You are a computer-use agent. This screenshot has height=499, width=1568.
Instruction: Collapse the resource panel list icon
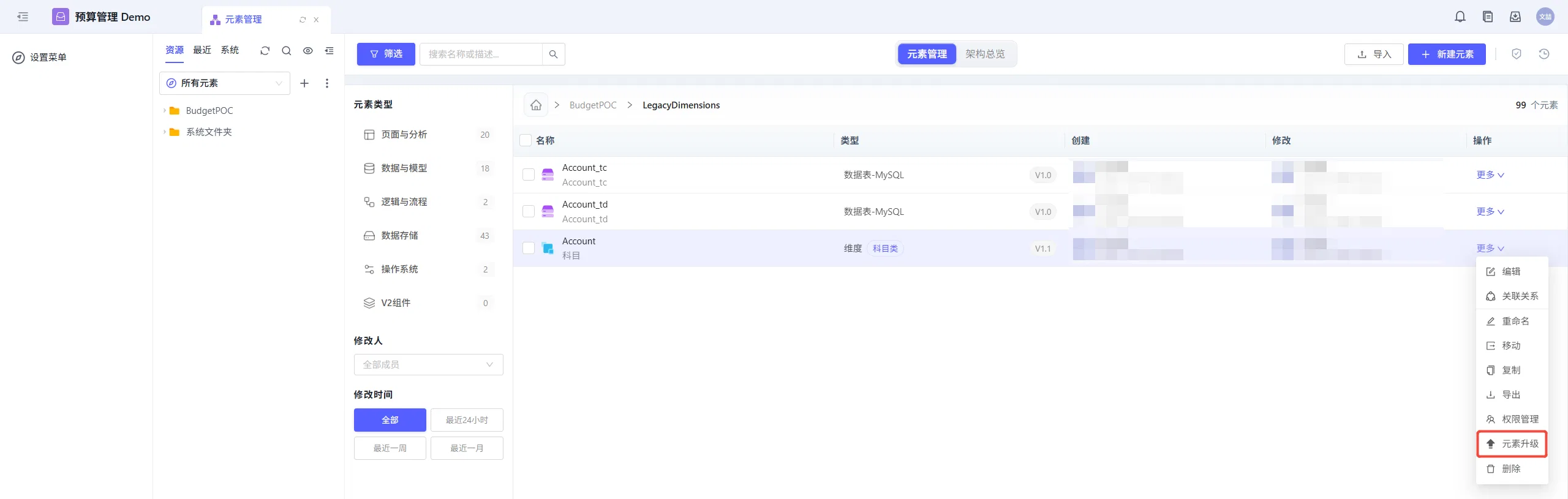pos(330,51)
